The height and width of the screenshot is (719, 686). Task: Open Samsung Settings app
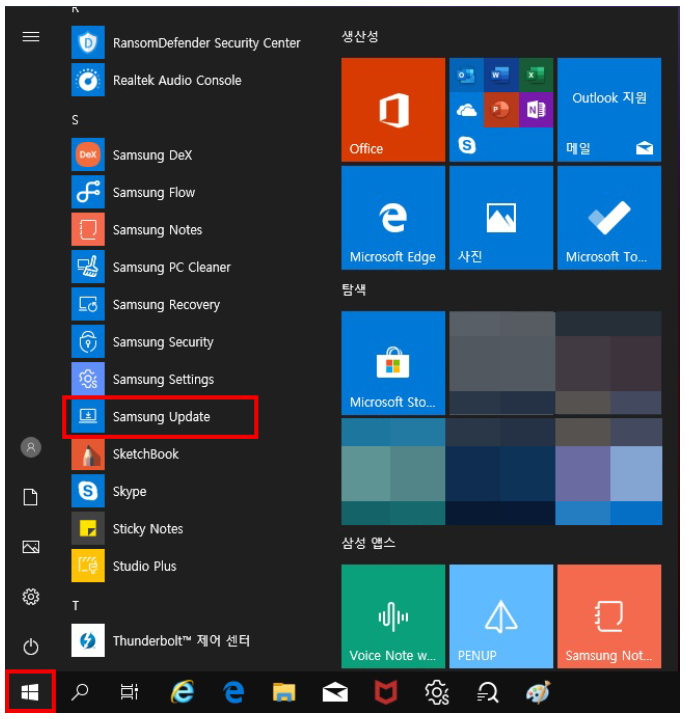pyautogui.click(x=143, y=379)
